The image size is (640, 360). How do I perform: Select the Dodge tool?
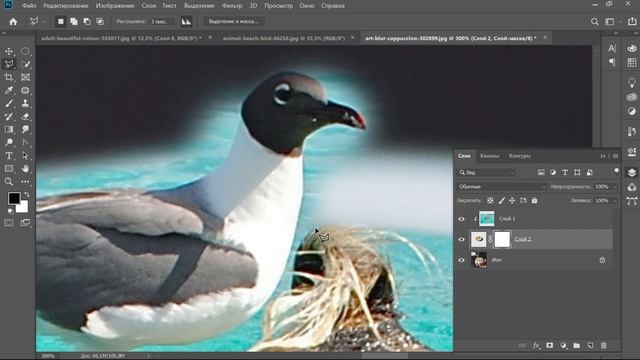9,142
